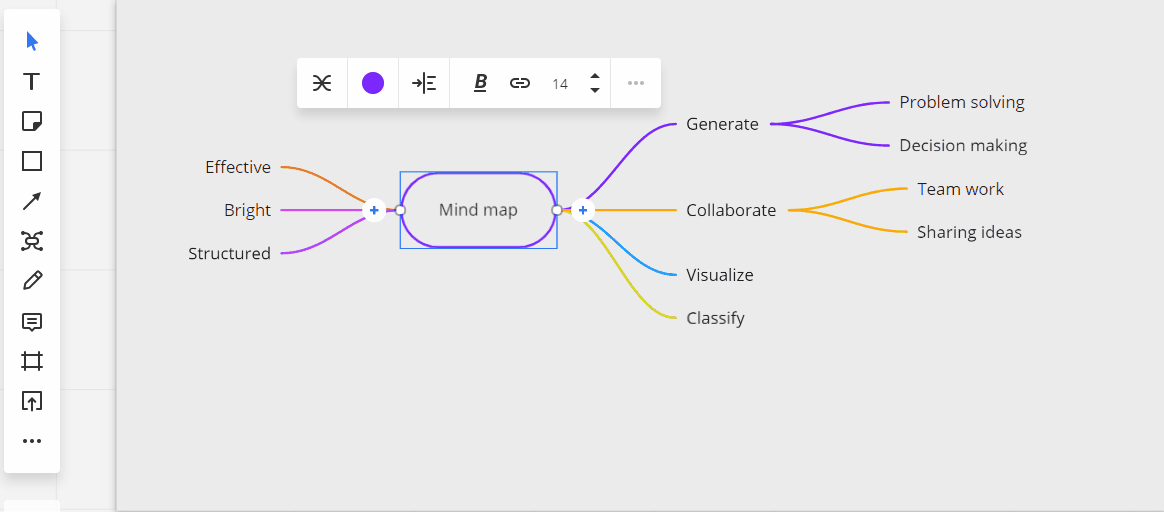Add a link to the node
The image size is (1164, 512).
point(520,83)
